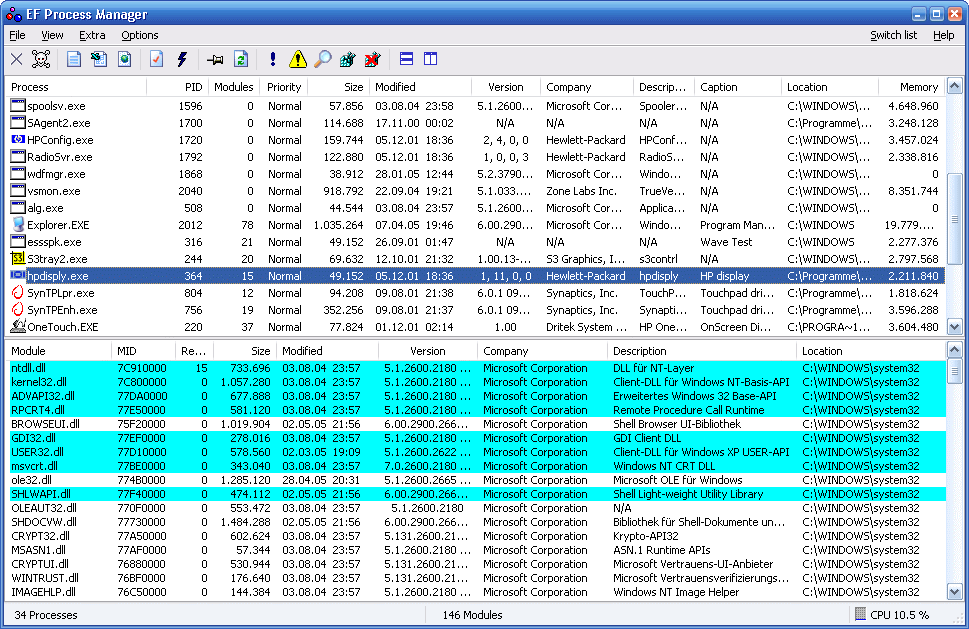Open the File menu
Image resolution: width=969 pixels, height=629 pixels.
click(x=17, y=35)
